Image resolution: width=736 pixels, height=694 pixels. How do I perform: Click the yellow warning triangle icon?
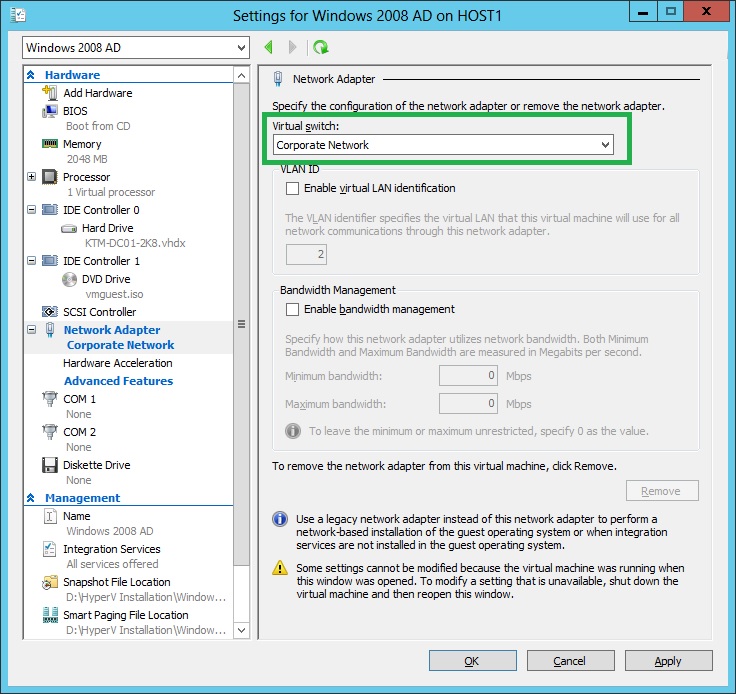(280, 568)
